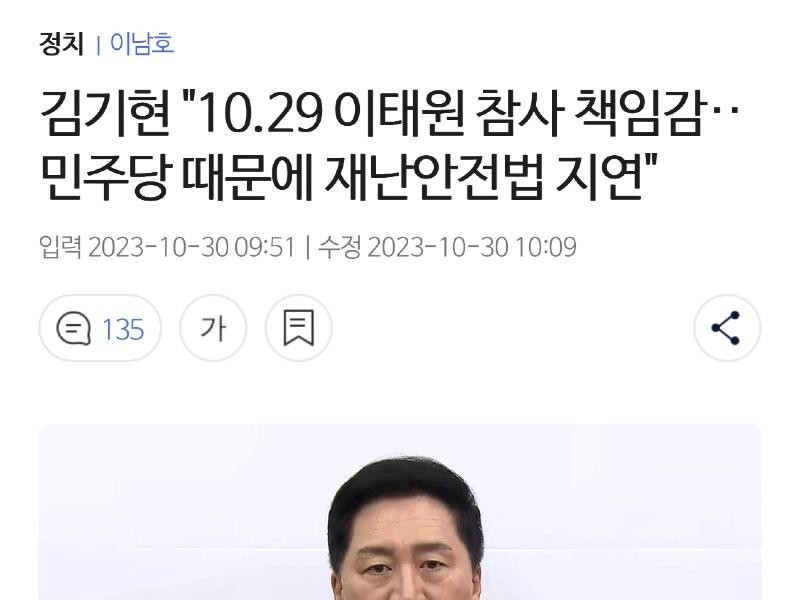Go to the 정치 section

point(61,43)
